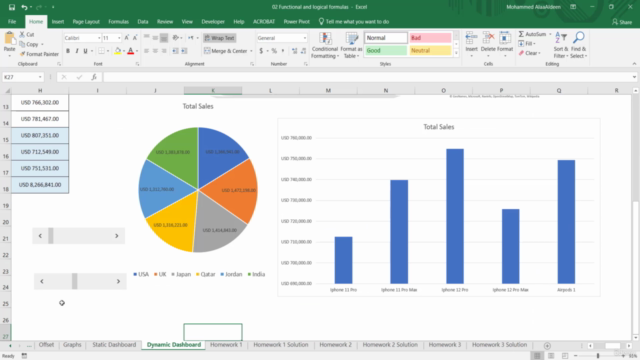Click the Insert Function fx icon
Viewport: 640px width, 360px height.
[x=94, y=77]
